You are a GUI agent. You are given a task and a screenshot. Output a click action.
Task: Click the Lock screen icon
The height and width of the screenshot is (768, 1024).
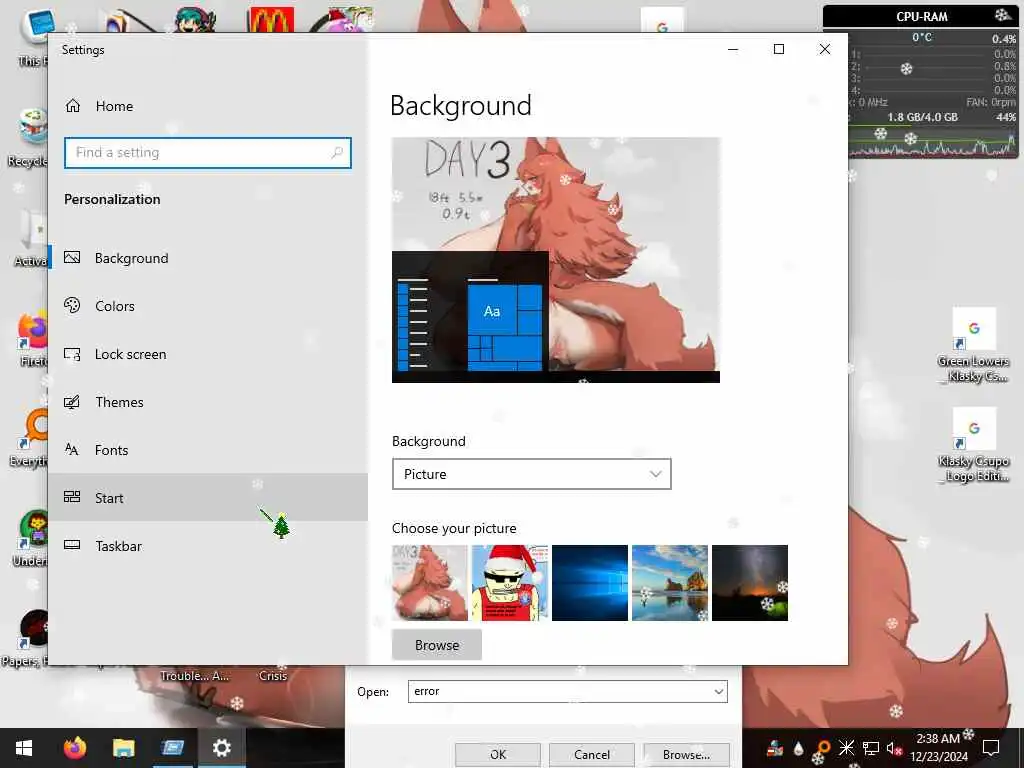72,353
